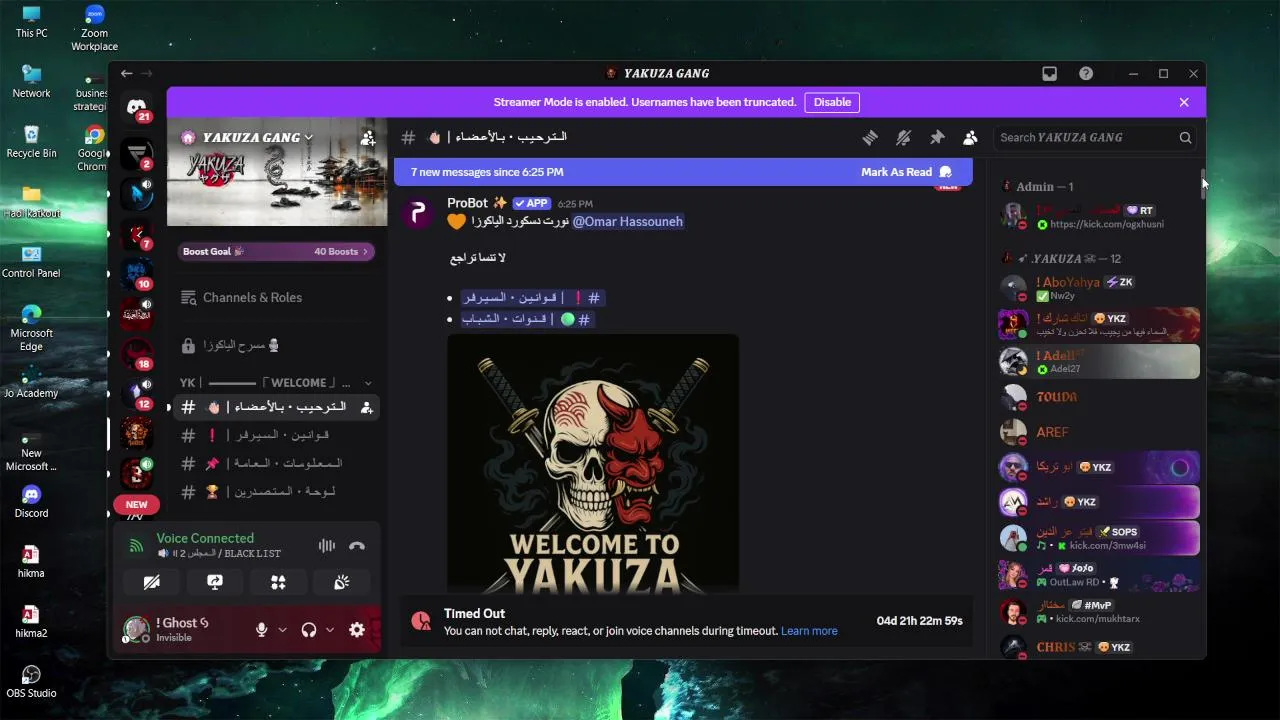The width and height of the screenshot is (1280, 720).
Task: Toggle noise suppression waveform icon
Action: click(327, 546)
